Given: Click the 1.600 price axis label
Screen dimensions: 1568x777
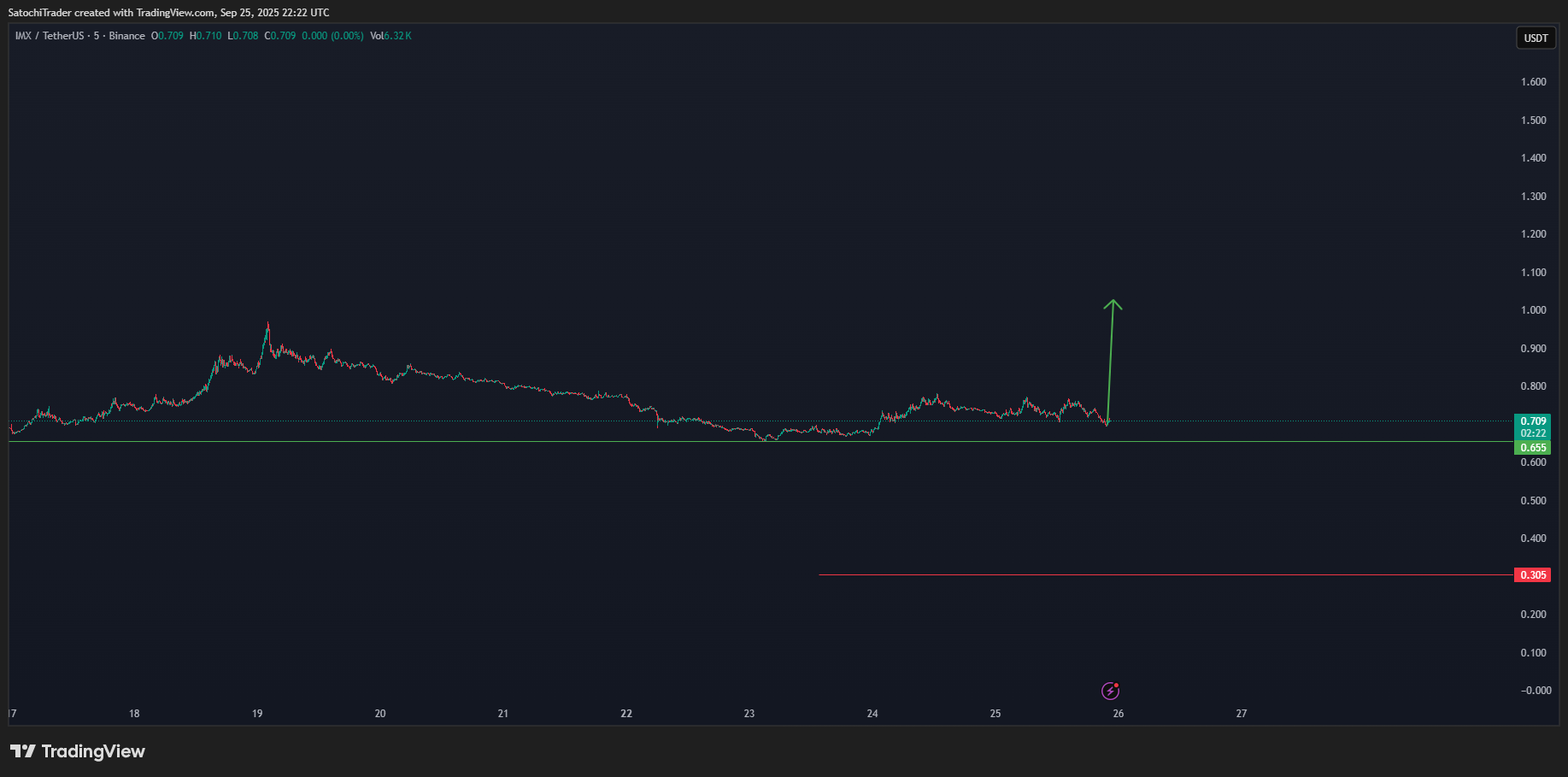Looking at the screenshot, I should [1533, 82].
